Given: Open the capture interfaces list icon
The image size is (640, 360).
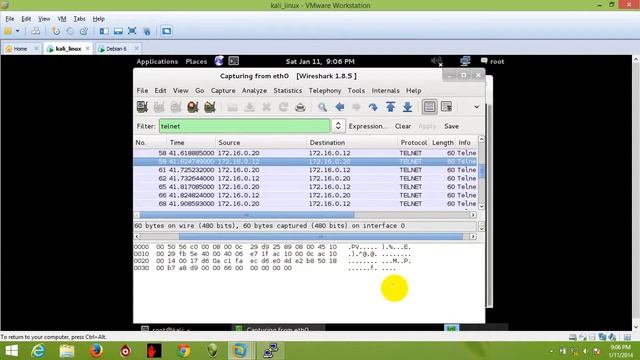Looking at the screenshot, I should (142, 107).
